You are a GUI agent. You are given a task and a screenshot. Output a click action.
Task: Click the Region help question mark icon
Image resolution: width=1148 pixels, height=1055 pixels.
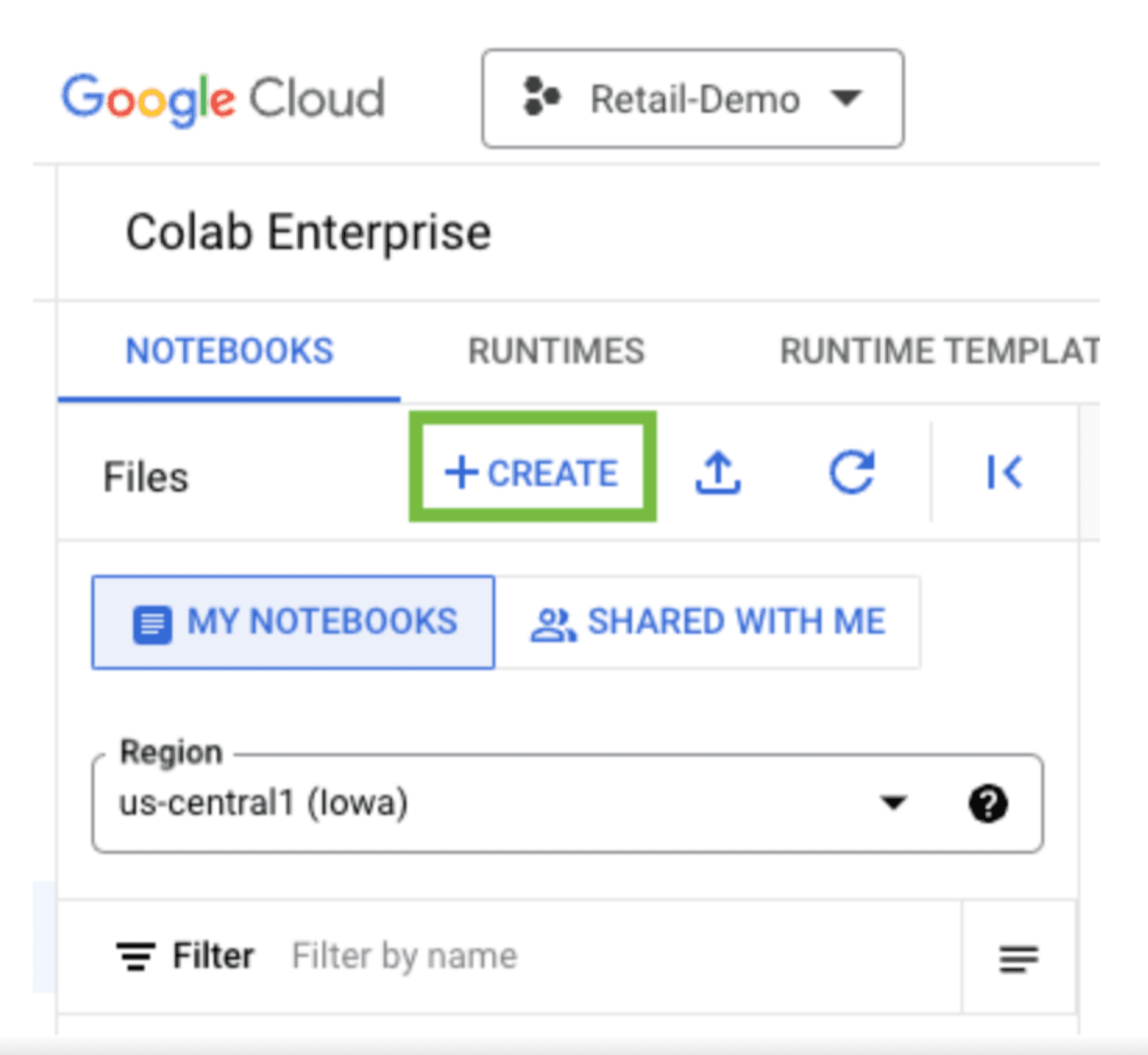pos(988,803)
